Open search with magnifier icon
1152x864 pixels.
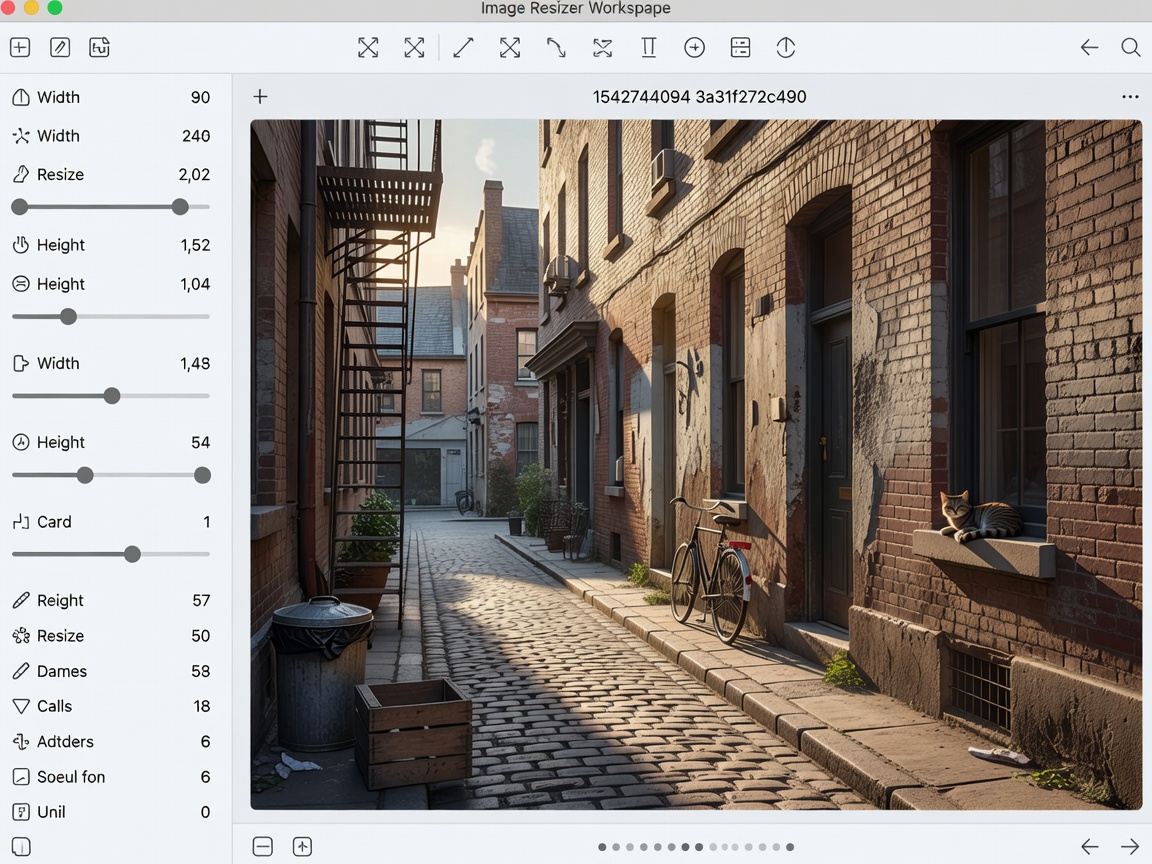click(x=1131, y=48)
